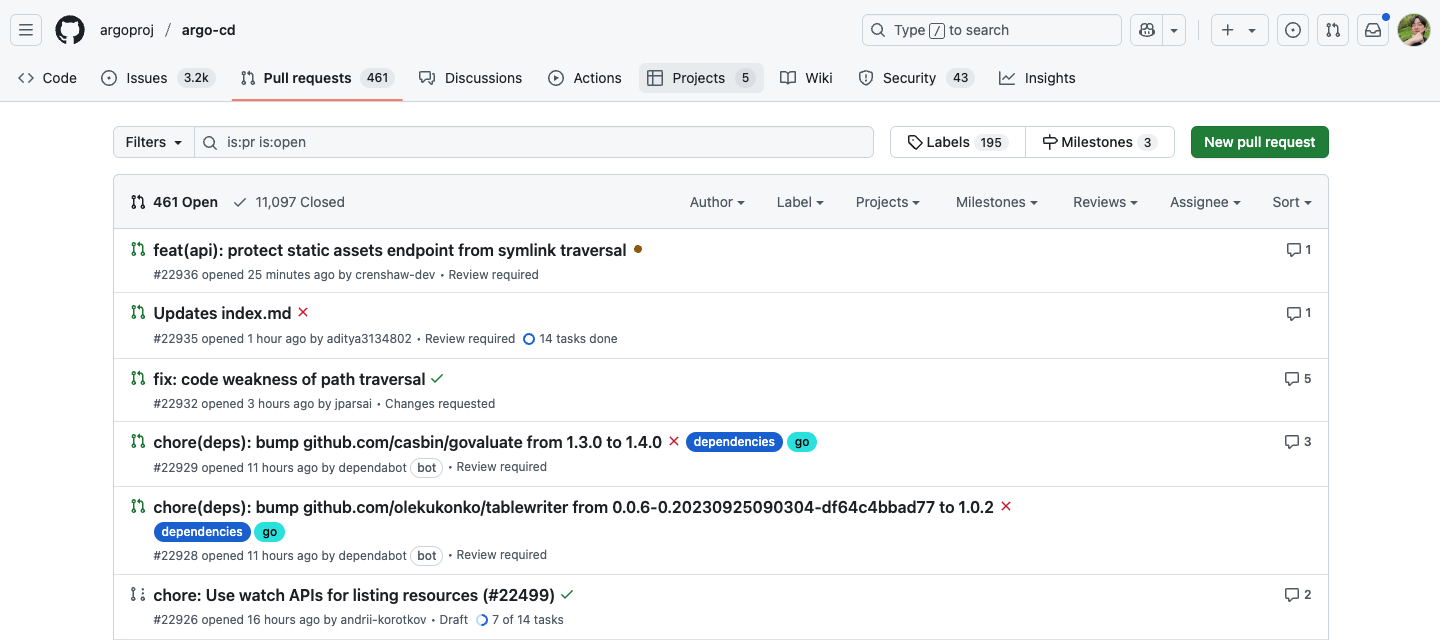The image size is (1440, 640).
Task: Click passing checkmark on watch APIs PR
Action: (x=568, y=594)
